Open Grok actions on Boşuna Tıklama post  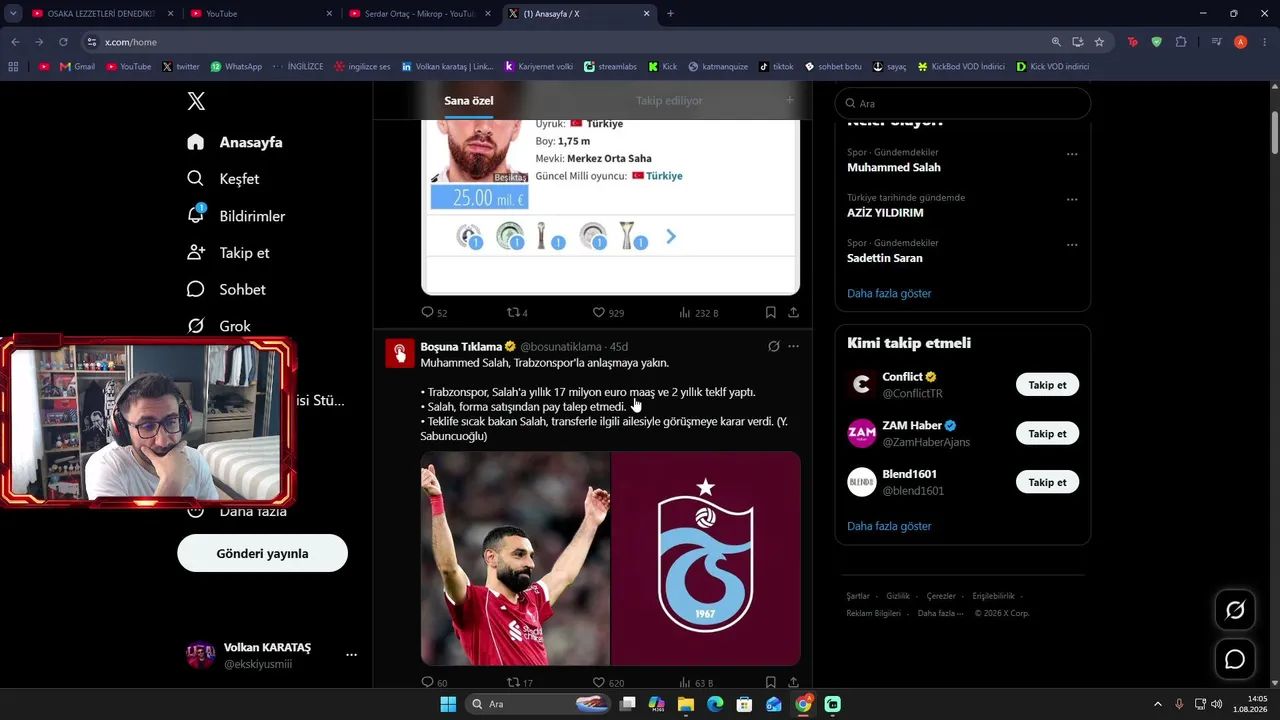(x=773, y=346)
